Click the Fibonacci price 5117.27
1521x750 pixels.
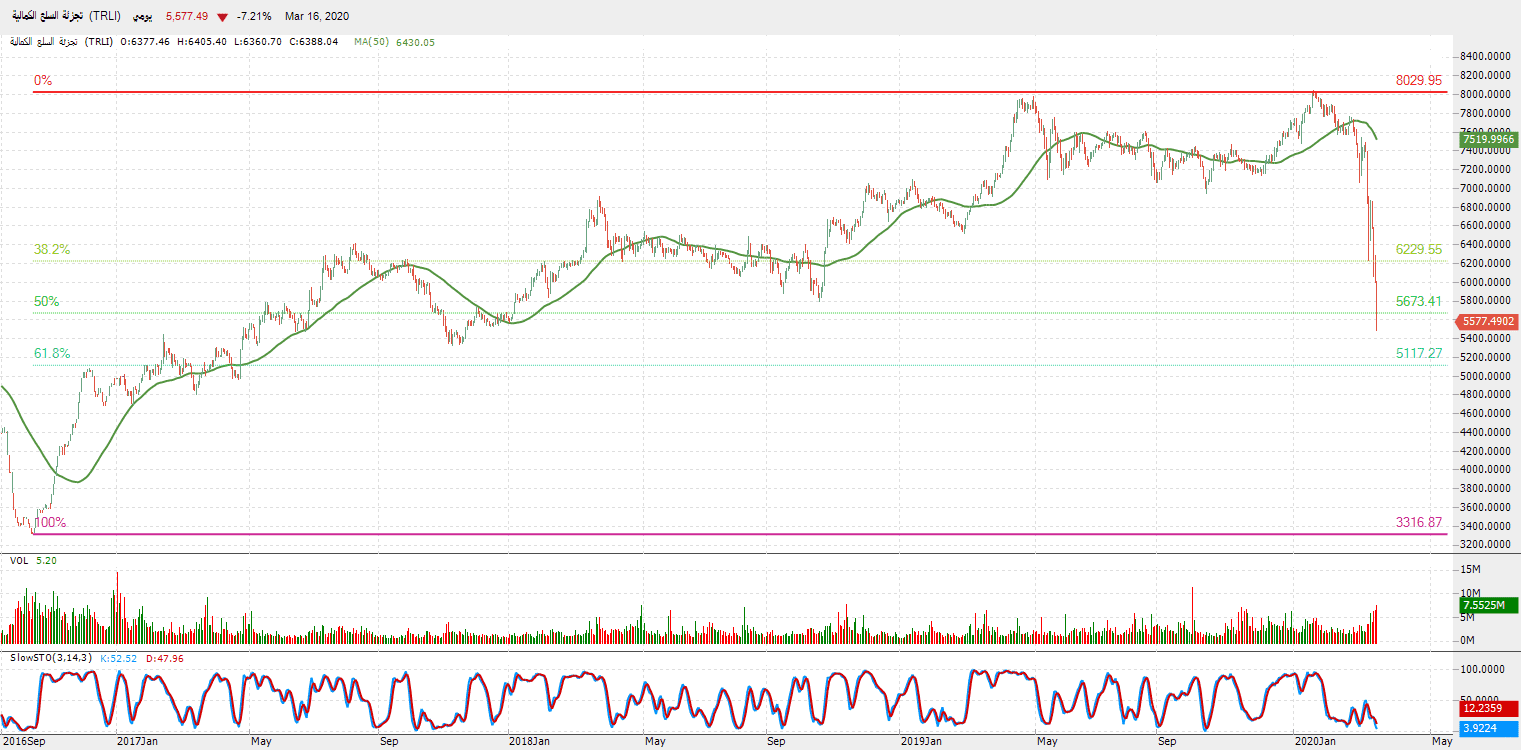[1419, 353]
